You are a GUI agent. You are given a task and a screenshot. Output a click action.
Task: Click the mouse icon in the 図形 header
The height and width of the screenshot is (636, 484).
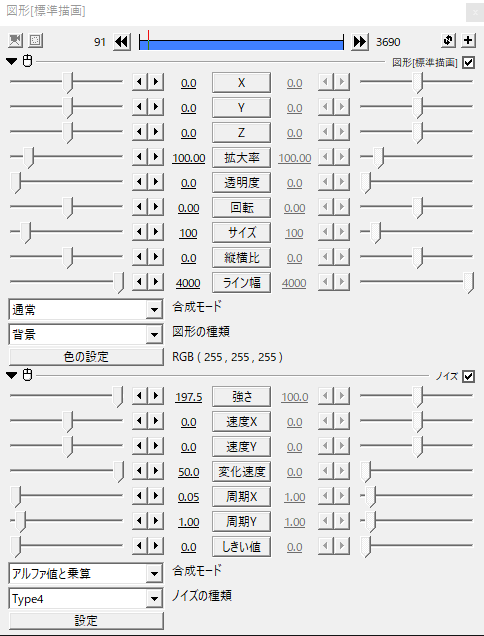tap(27, 61)
